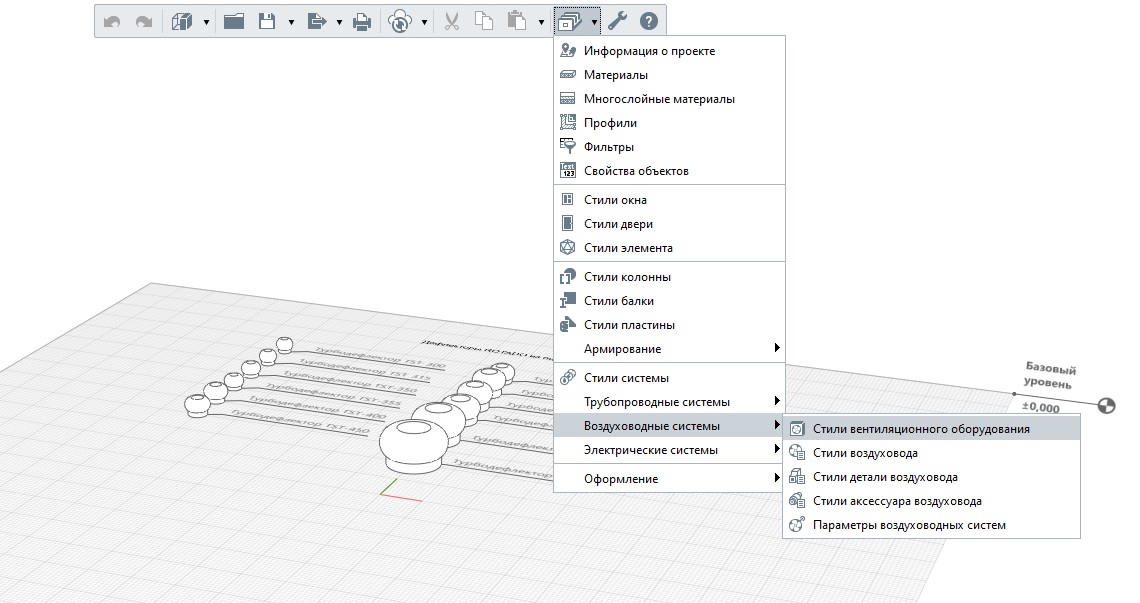This screenshot has width=1140, height=603.
Task: Choose 'Стили аксессуара воздуховода' submenu item
Action: click(x=931, y=501)
